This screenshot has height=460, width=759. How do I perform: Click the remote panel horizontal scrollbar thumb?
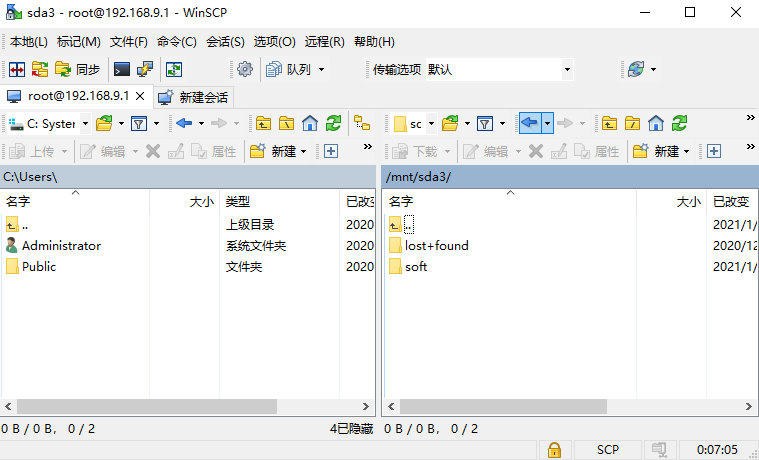coord(503,406)
